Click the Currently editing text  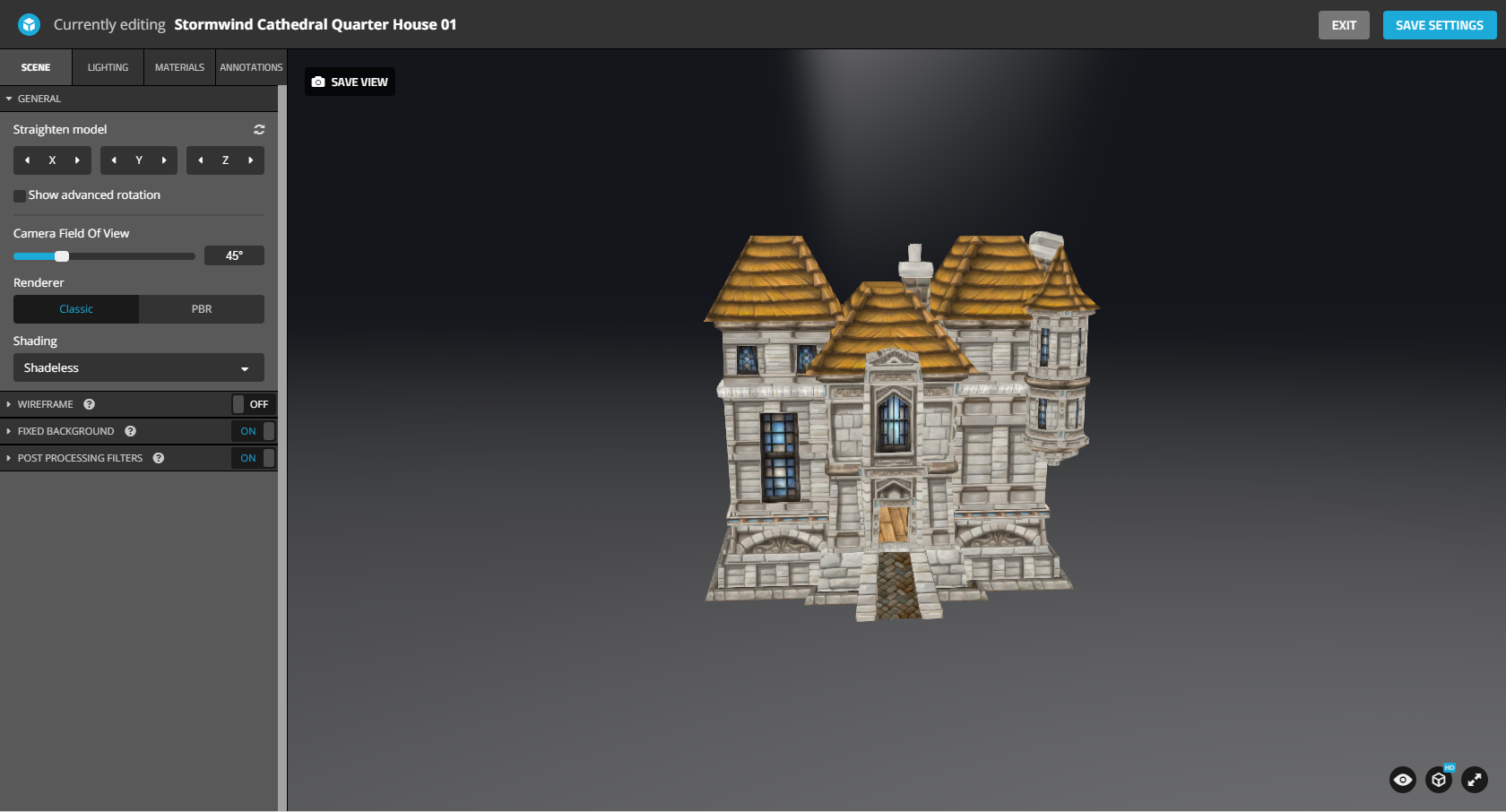(109, 24)
